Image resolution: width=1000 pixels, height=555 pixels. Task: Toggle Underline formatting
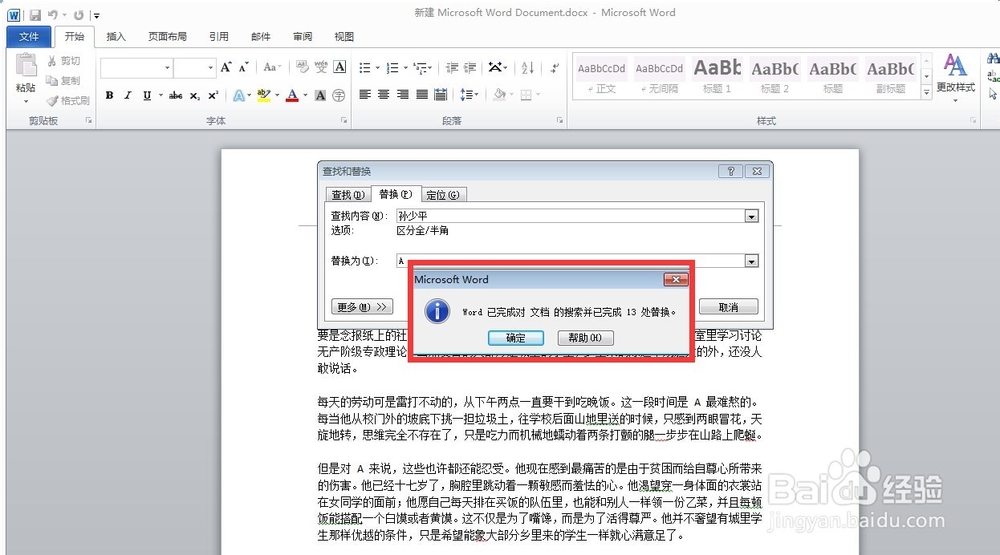pyautogui.click(x=147, y=95)
